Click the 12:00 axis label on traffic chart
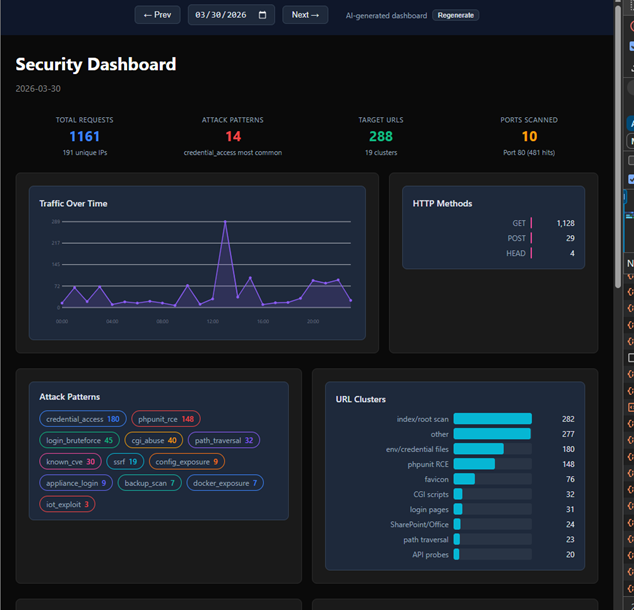The width and height of the screenshot is (634, 610). pos(213,321)
